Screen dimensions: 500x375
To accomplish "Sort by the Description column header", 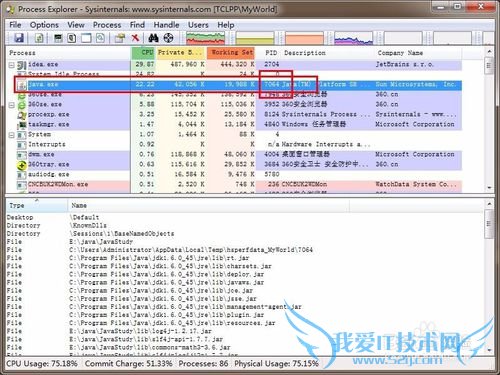I will [328, 53].
